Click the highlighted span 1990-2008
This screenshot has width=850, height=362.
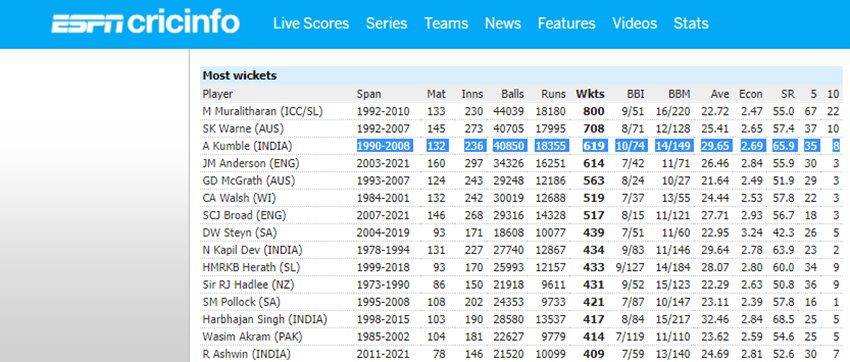coord(384,146)
